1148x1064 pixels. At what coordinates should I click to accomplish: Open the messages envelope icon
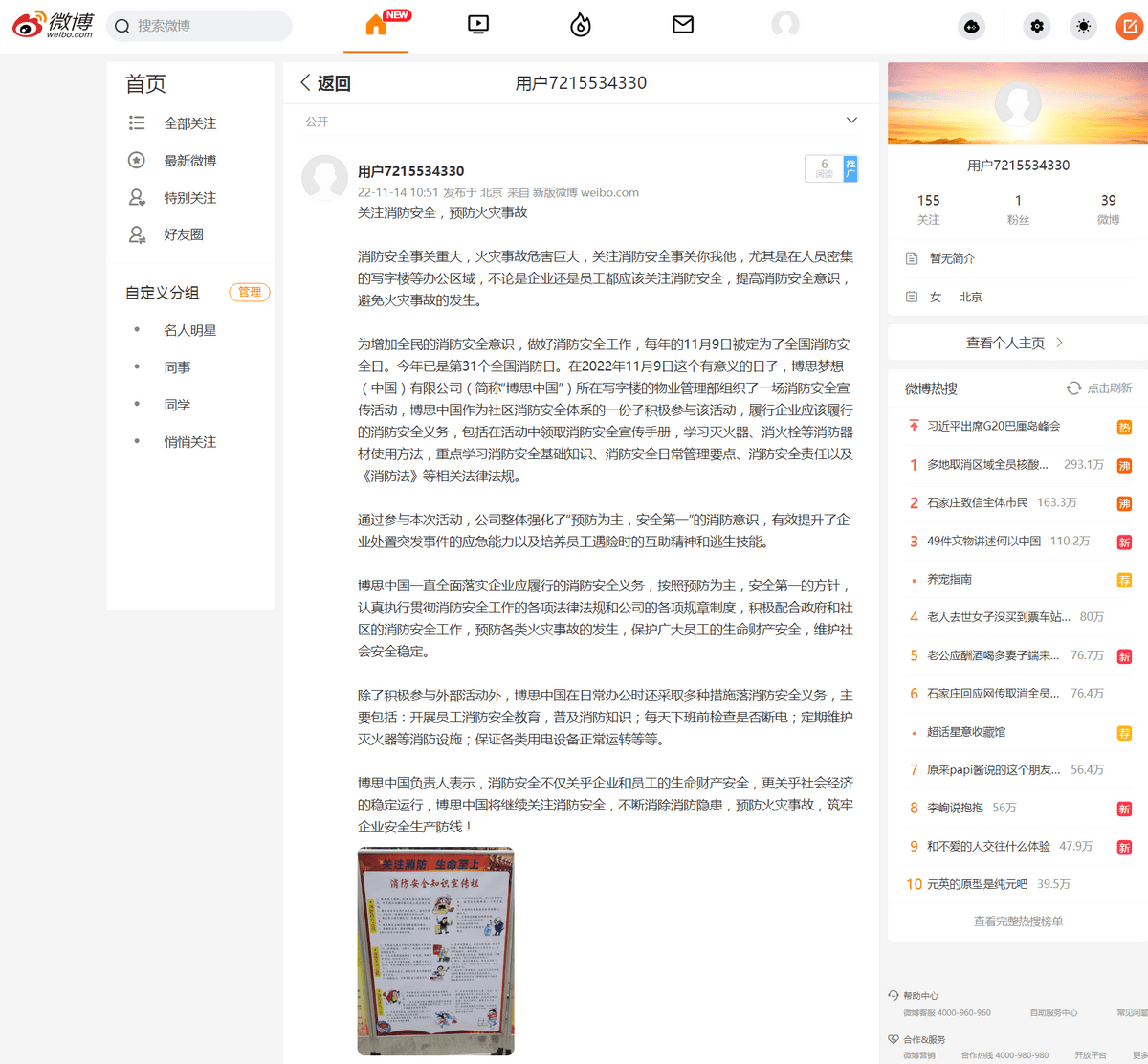(x=683, y=25)
